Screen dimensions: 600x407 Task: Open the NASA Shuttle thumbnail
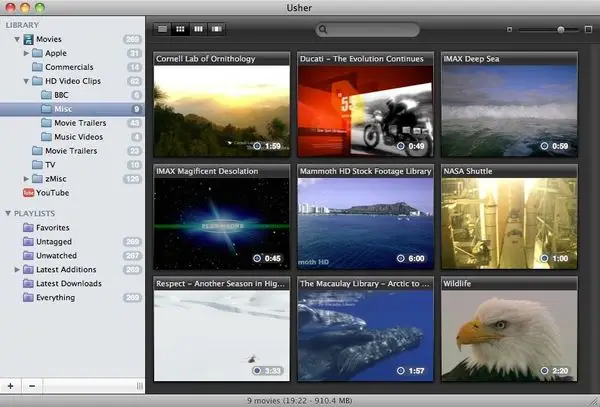coord(509,223)
